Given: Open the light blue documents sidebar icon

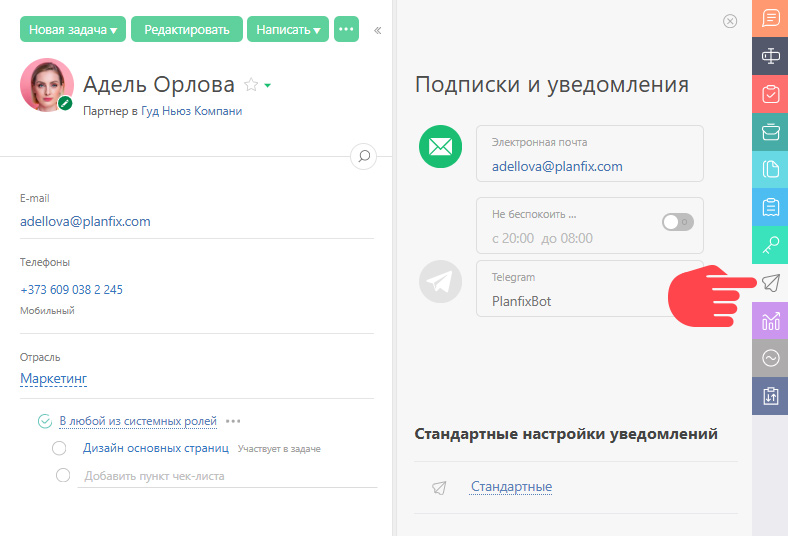Looking at the screenshot, I should [770, 169].
